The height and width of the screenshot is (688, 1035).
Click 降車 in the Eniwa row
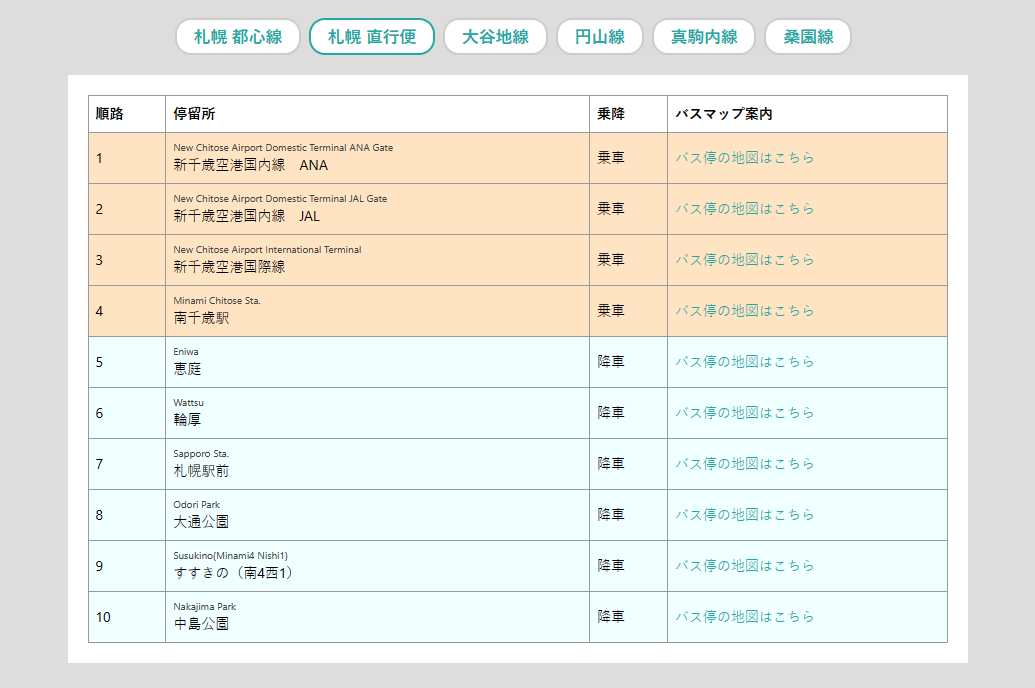click(x=611, y=362)
